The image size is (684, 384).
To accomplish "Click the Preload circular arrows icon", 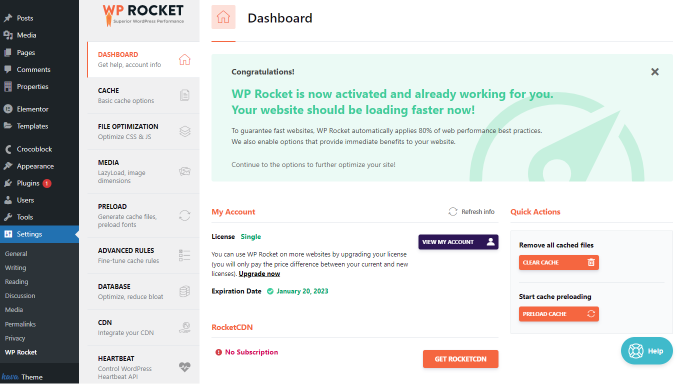I will click(185, 216).
